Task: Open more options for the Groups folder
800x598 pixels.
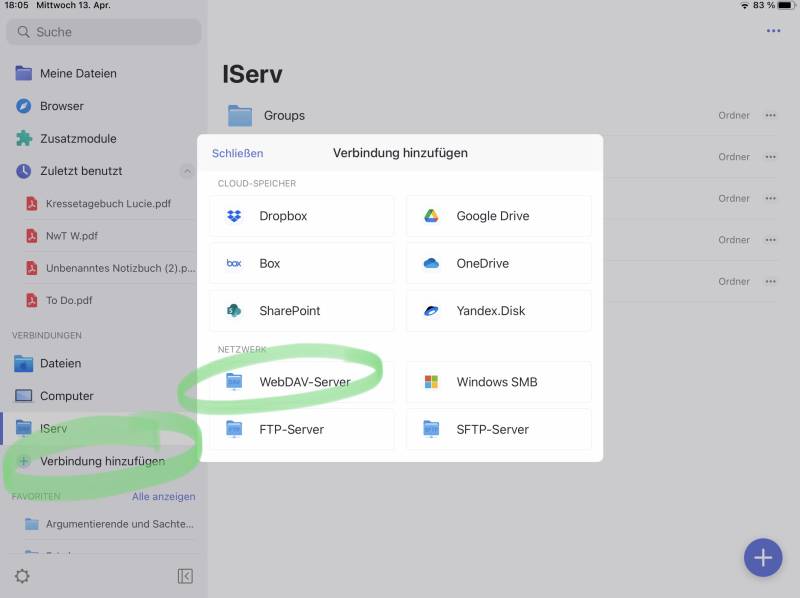Action: (770, 115)
